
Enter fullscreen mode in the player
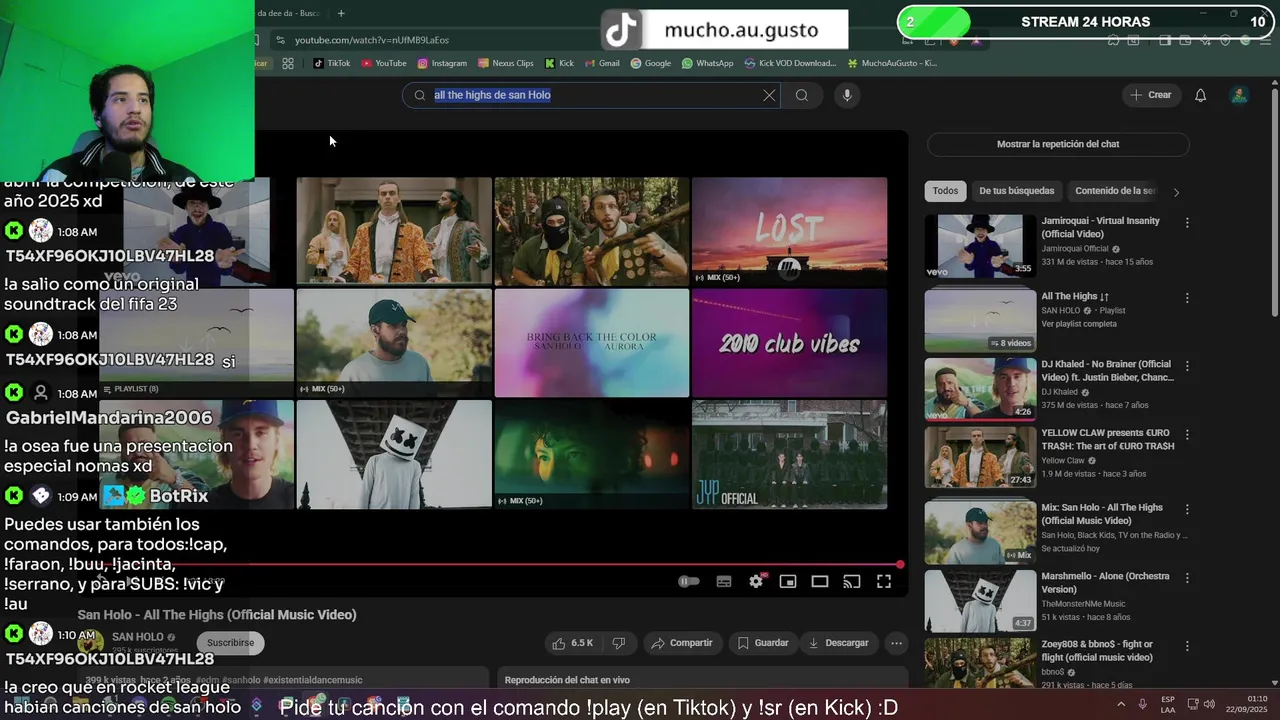pos(884,581)
